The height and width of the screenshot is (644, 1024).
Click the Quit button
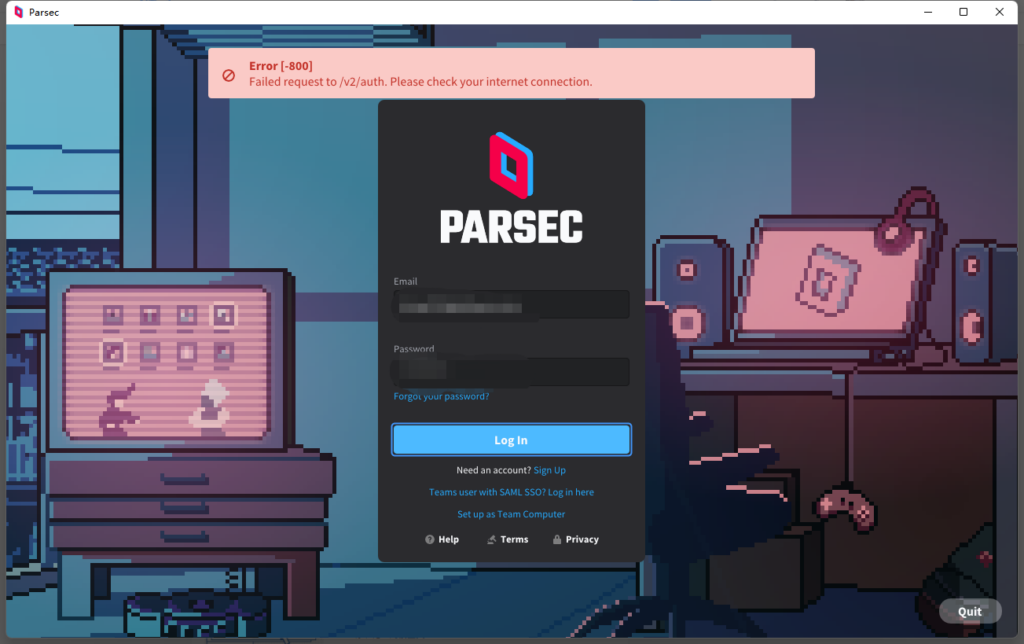pos(970,611)
